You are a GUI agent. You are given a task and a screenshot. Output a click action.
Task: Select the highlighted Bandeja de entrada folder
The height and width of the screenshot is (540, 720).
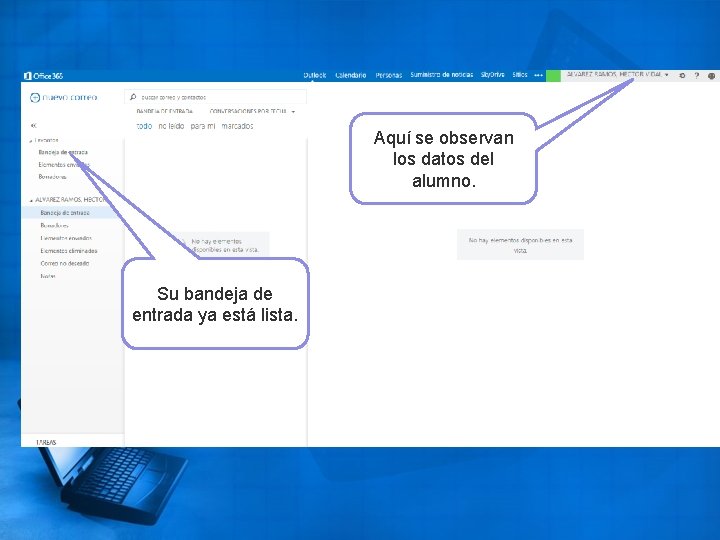(72, 213)
